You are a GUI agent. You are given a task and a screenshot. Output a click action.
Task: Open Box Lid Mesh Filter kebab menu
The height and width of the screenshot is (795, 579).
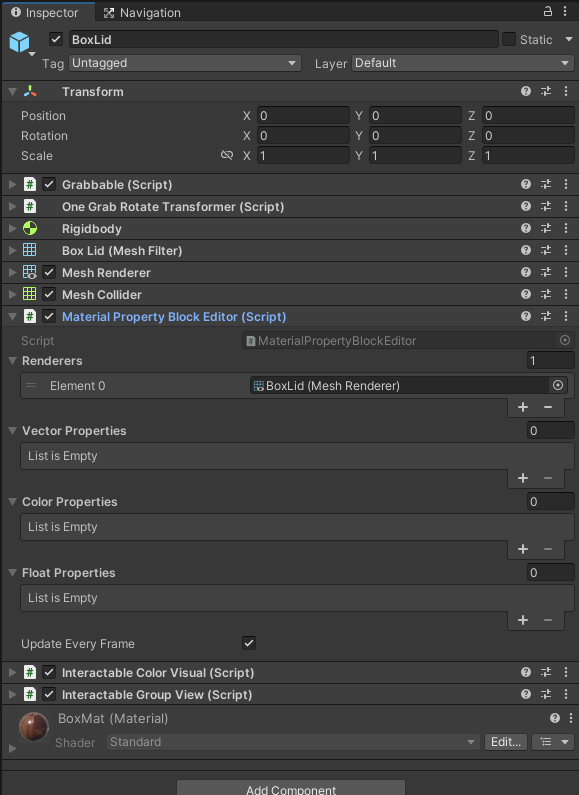pyautogui.click(x=566, y=250)
